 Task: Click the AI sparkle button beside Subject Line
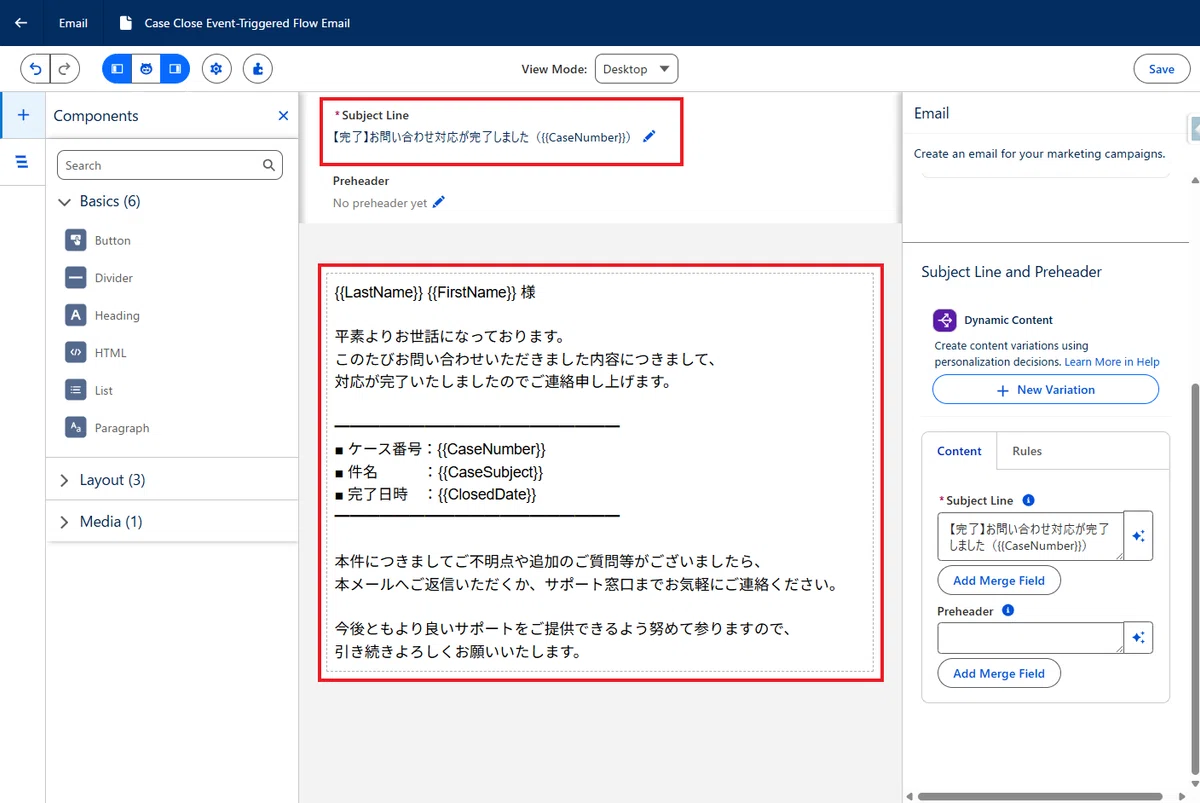pos(1138,536)
